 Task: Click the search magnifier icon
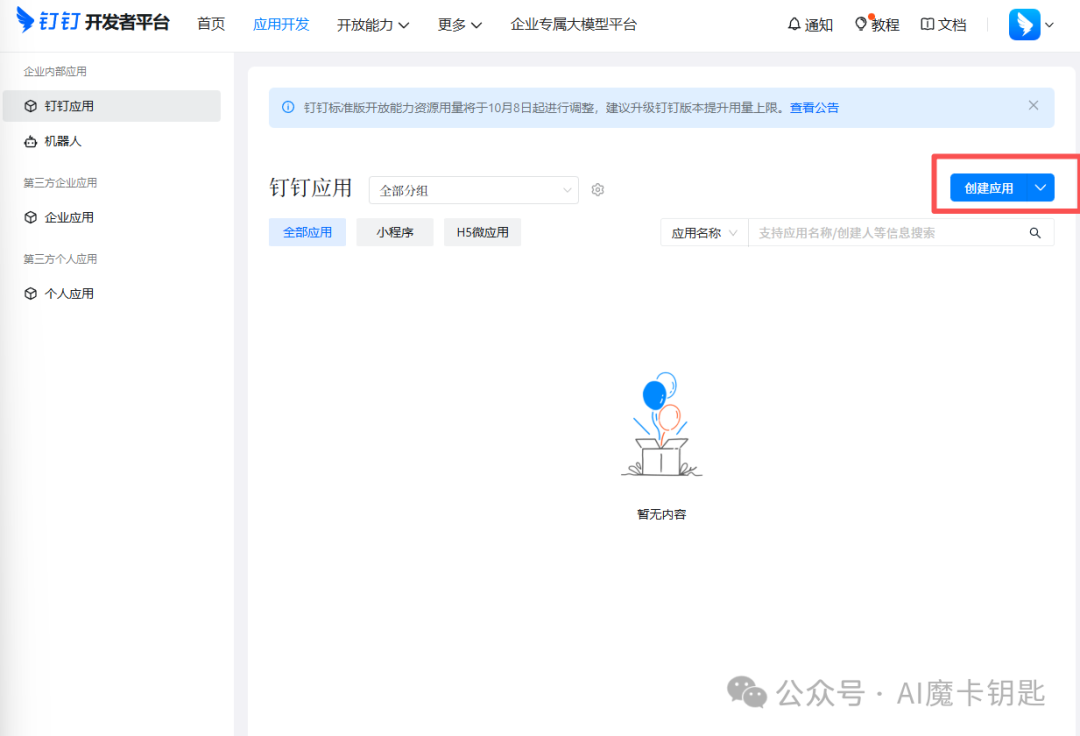(x=1035, y=233)
